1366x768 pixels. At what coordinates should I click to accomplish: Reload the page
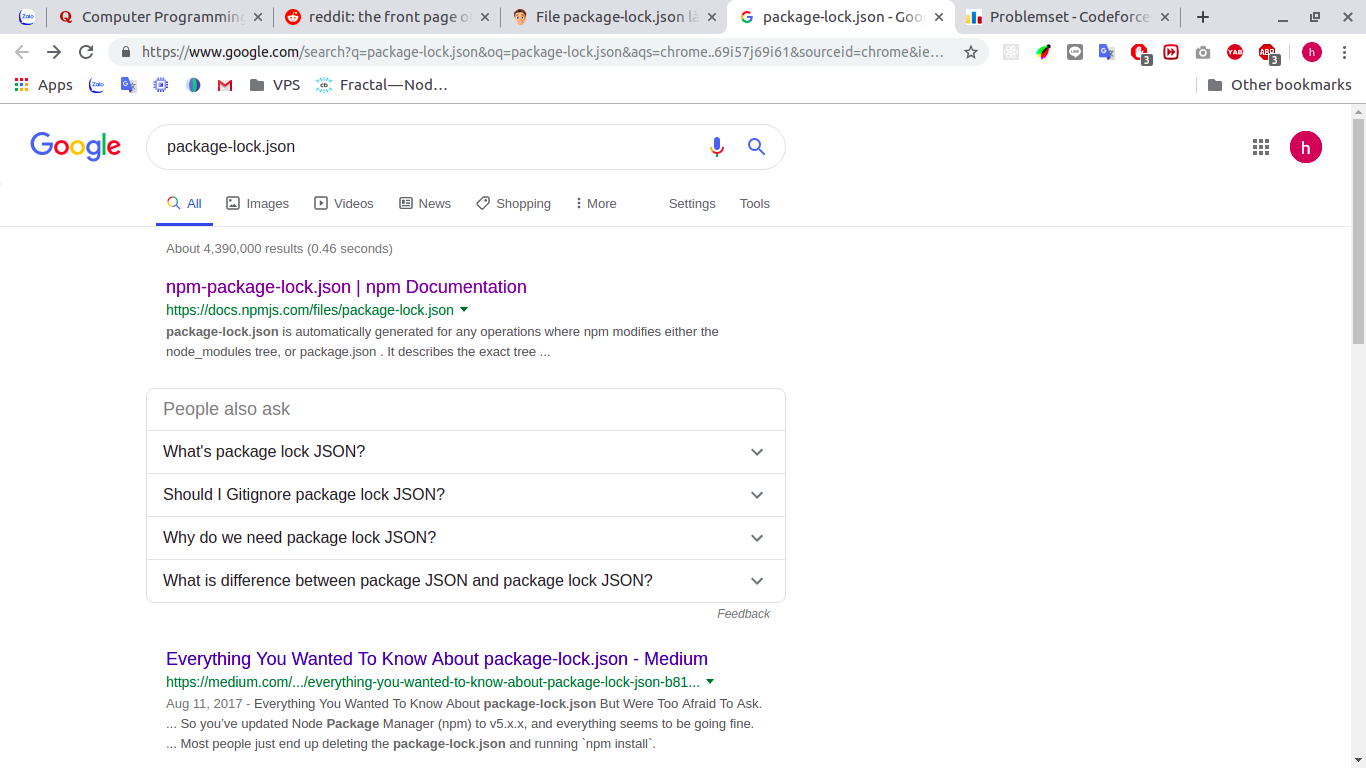tap(86, 52)
